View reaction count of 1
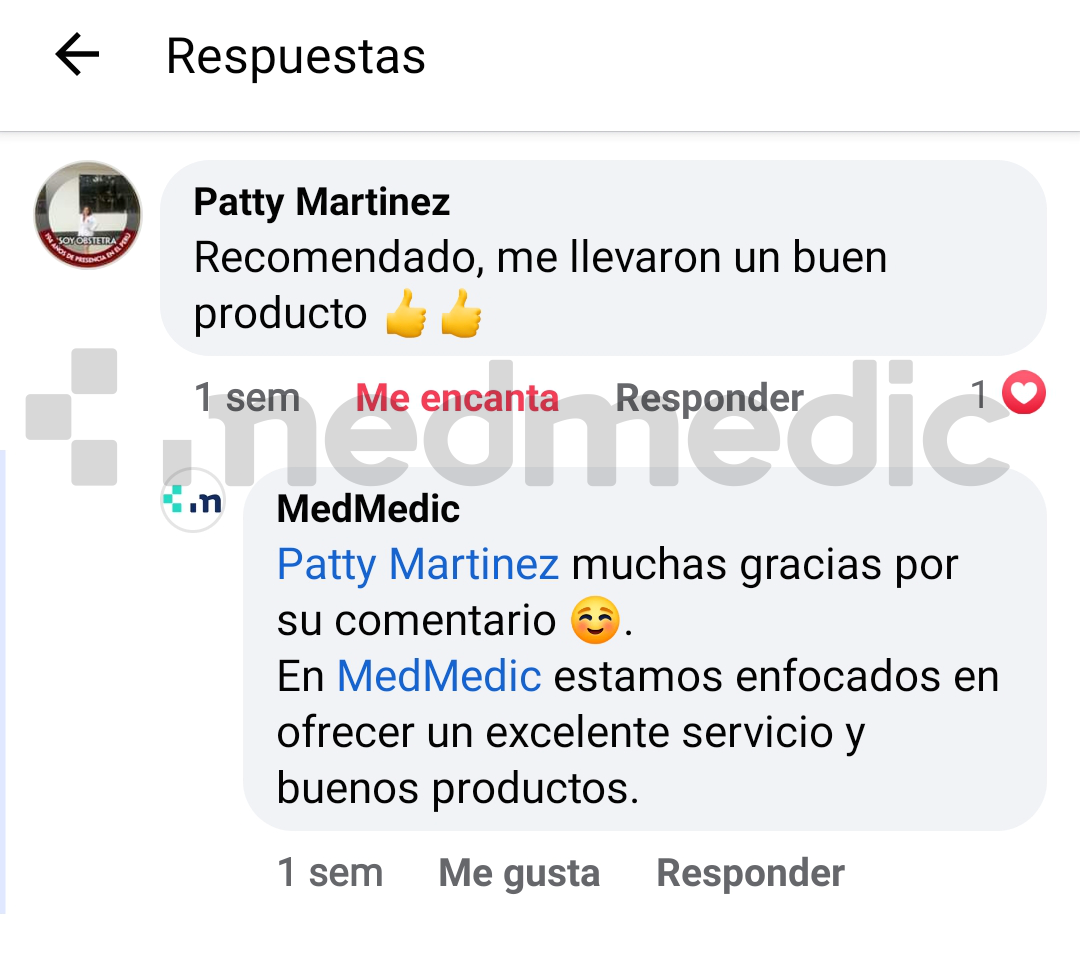1080x975 pixels. pyautogui.click(x=979, y=395)
